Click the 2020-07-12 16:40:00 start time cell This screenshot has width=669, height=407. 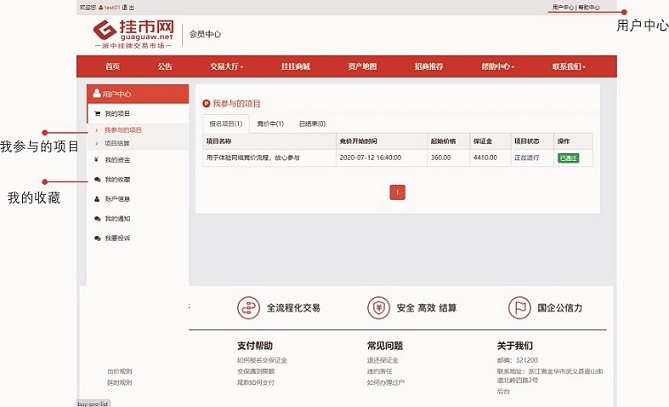tap(370, 158)
